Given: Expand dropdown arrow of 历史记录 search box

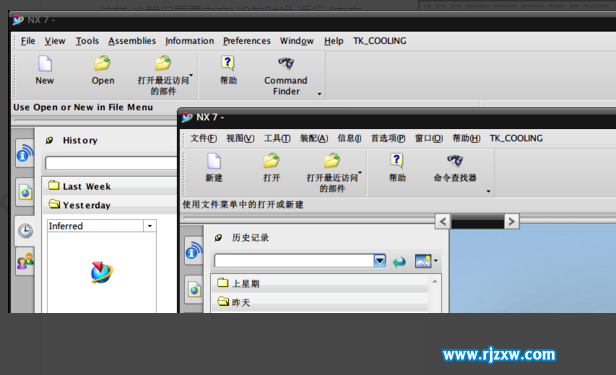Looking at the screenshot, I should point(380,260).
